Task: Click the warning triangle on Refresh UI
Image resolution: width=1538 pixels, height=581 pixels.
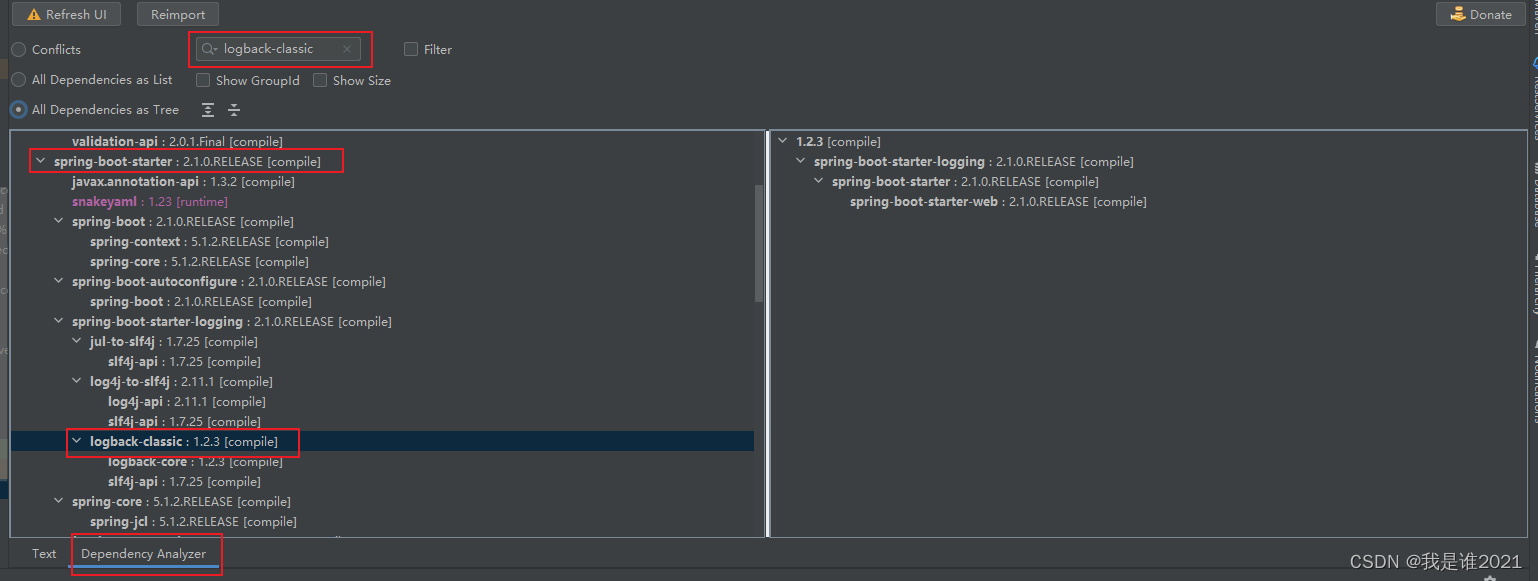Action: click(34, 14)
